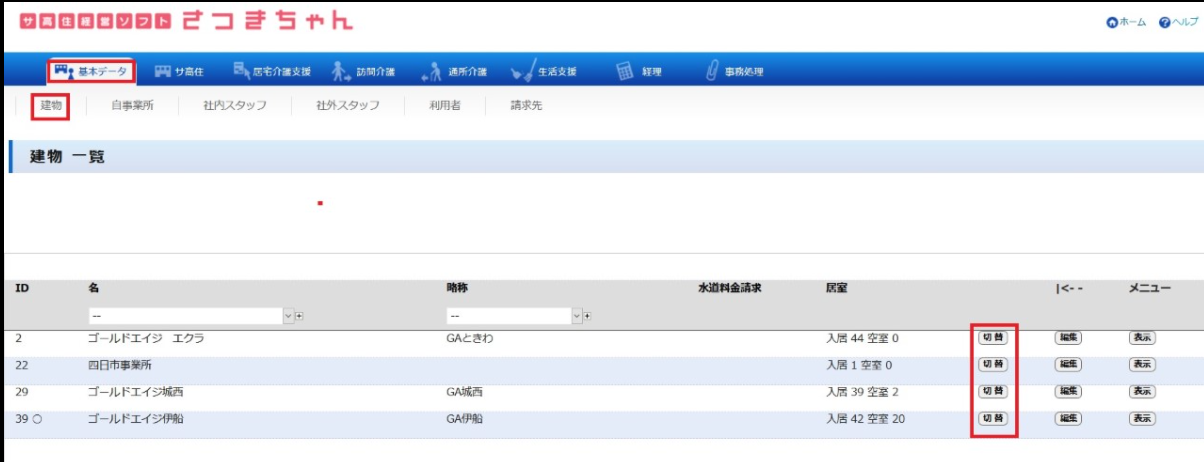
Task: Click the サ高住 bed icon
Action: point(162,71)
